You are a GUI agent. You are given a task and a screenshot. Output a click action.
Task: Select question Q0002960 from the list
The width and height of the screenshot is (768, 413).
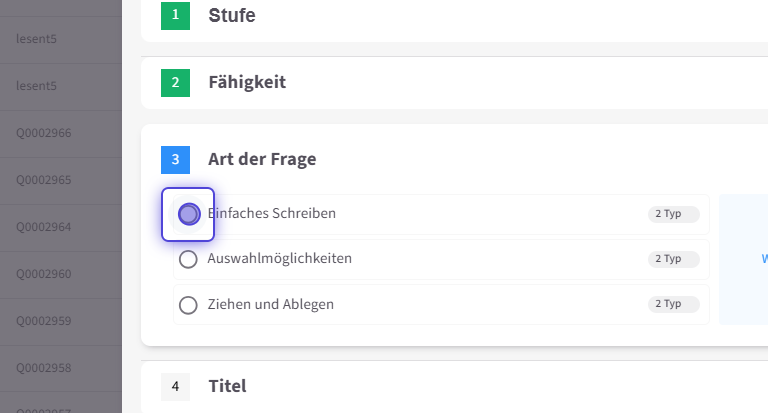[x=44, y=274]
